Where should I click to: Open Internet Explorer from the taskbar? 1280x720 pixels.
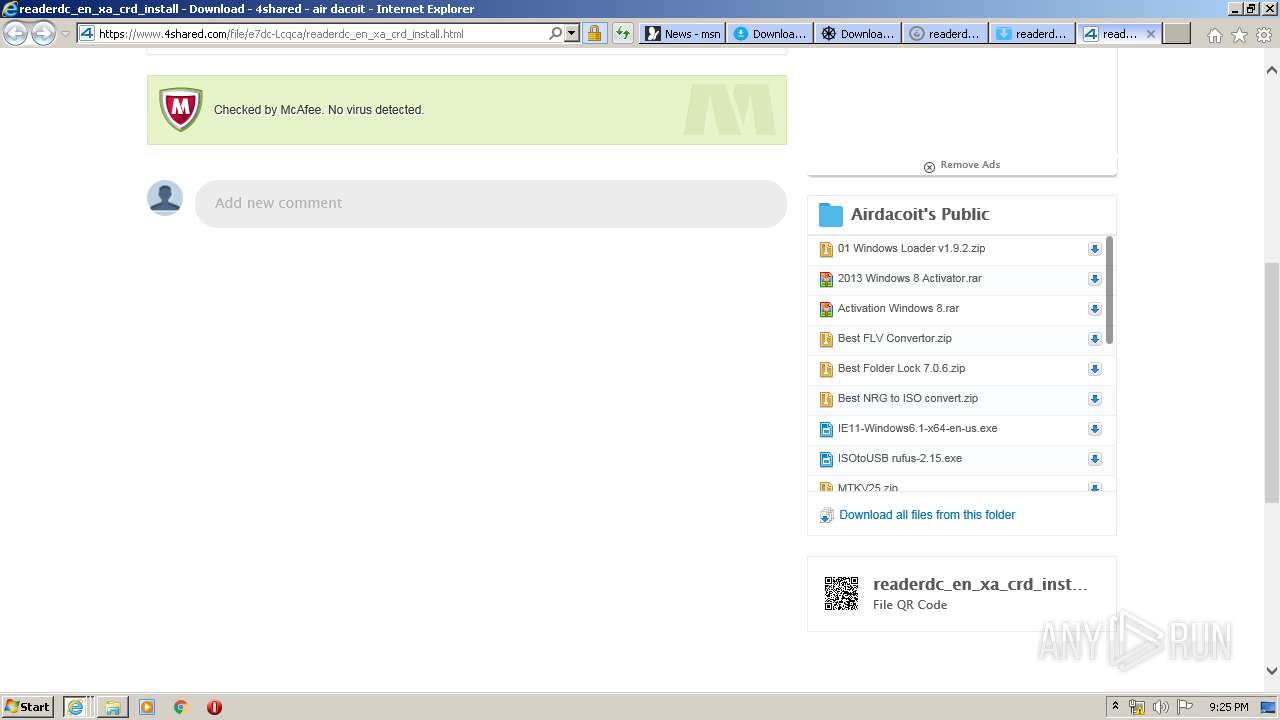point(75,707)
